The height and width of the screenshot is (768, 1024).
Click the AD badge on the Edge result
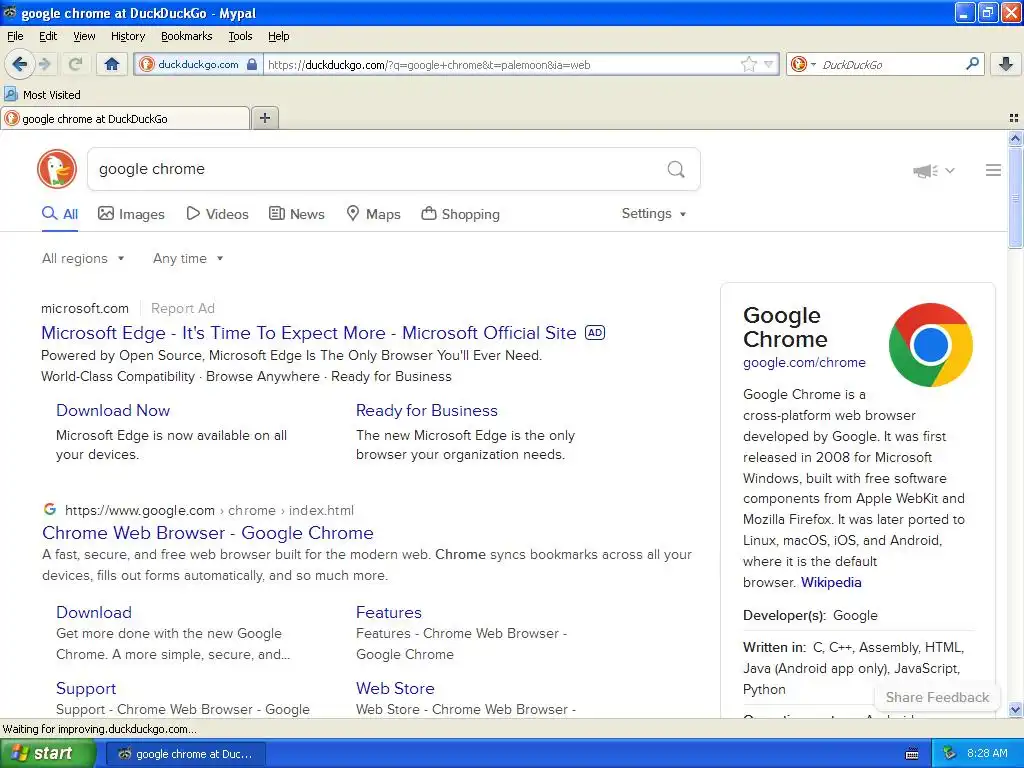click(x=594, y=332)
